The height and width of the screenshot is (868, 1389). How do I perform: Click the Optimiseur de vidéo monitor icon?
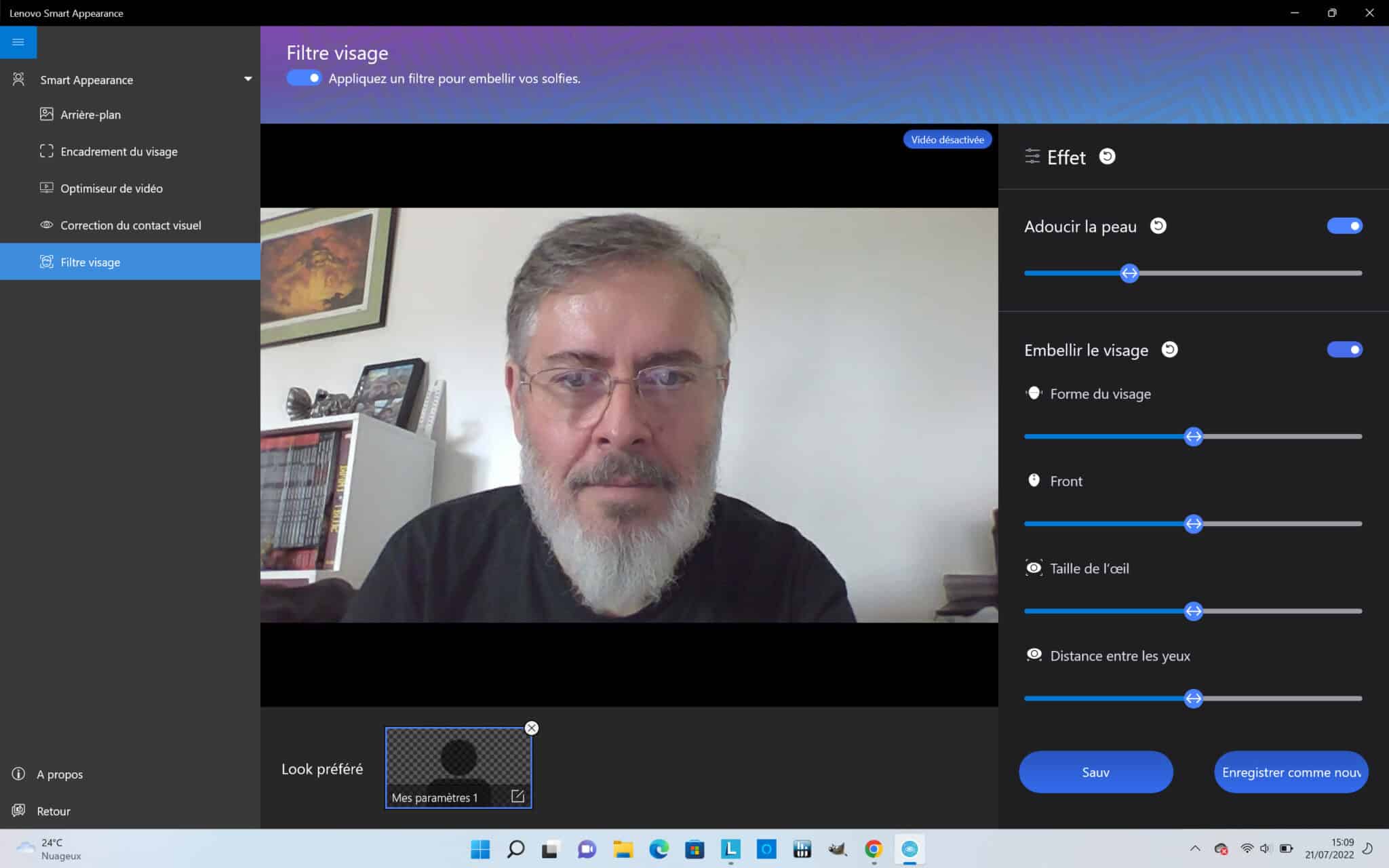click(x=46, y=188)
